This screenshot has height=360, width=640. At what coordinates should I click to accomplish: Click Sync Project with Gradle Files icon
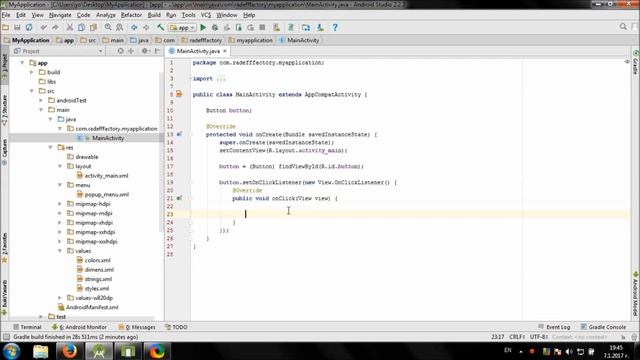(291, 27)
